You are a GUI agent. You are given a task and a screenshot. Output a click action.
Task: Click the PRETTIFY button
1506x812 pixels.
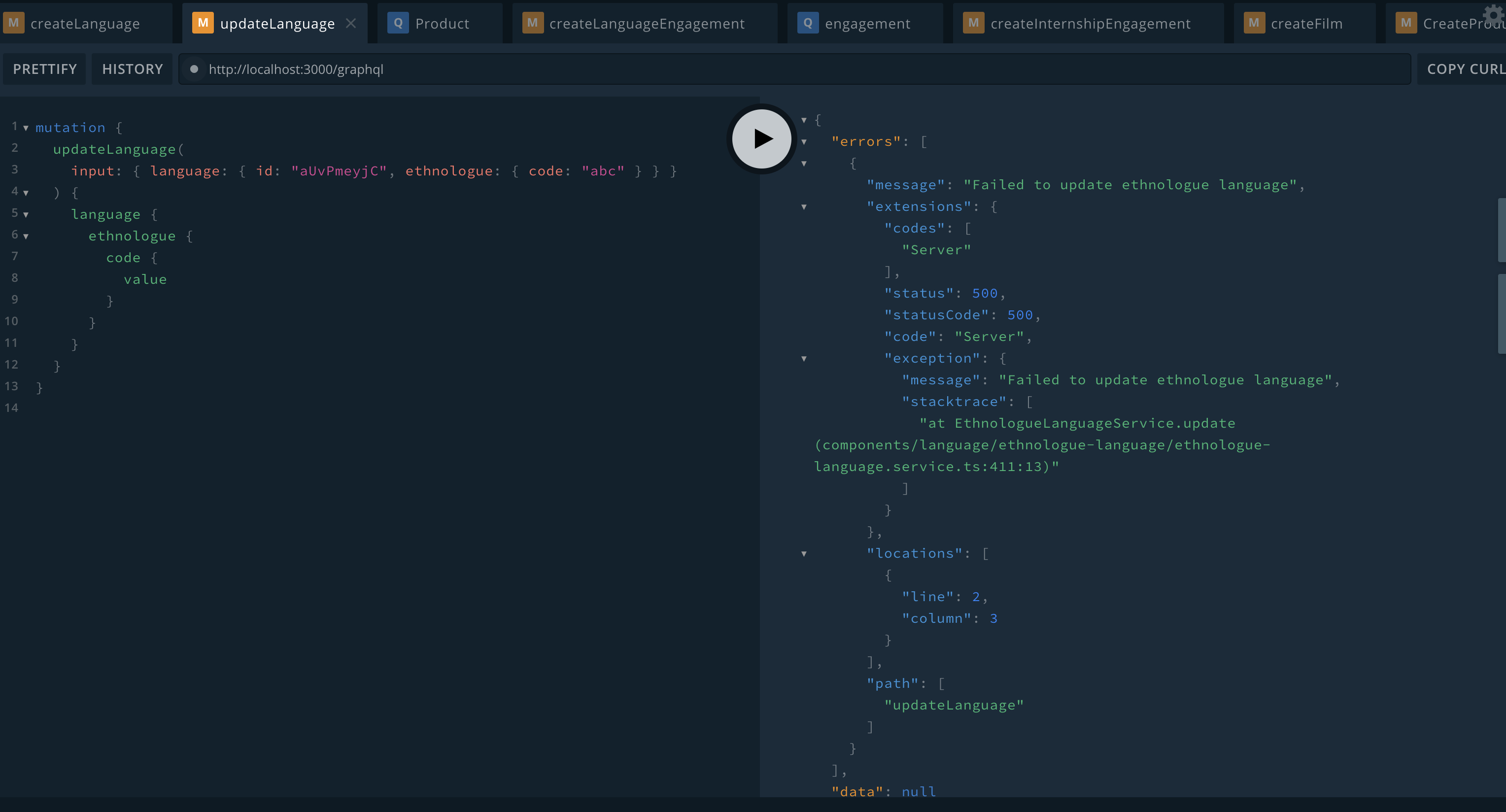click(x=44, y=69)
